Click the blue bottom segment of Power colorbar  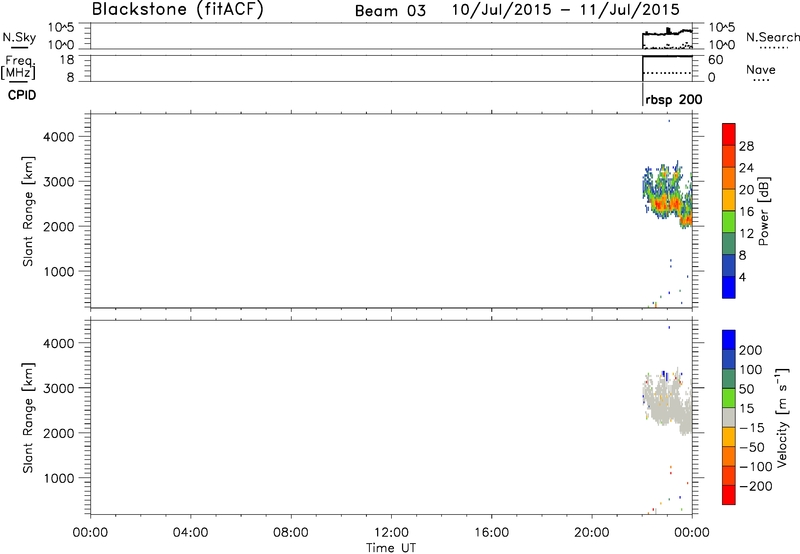click(x=729, y=287)
